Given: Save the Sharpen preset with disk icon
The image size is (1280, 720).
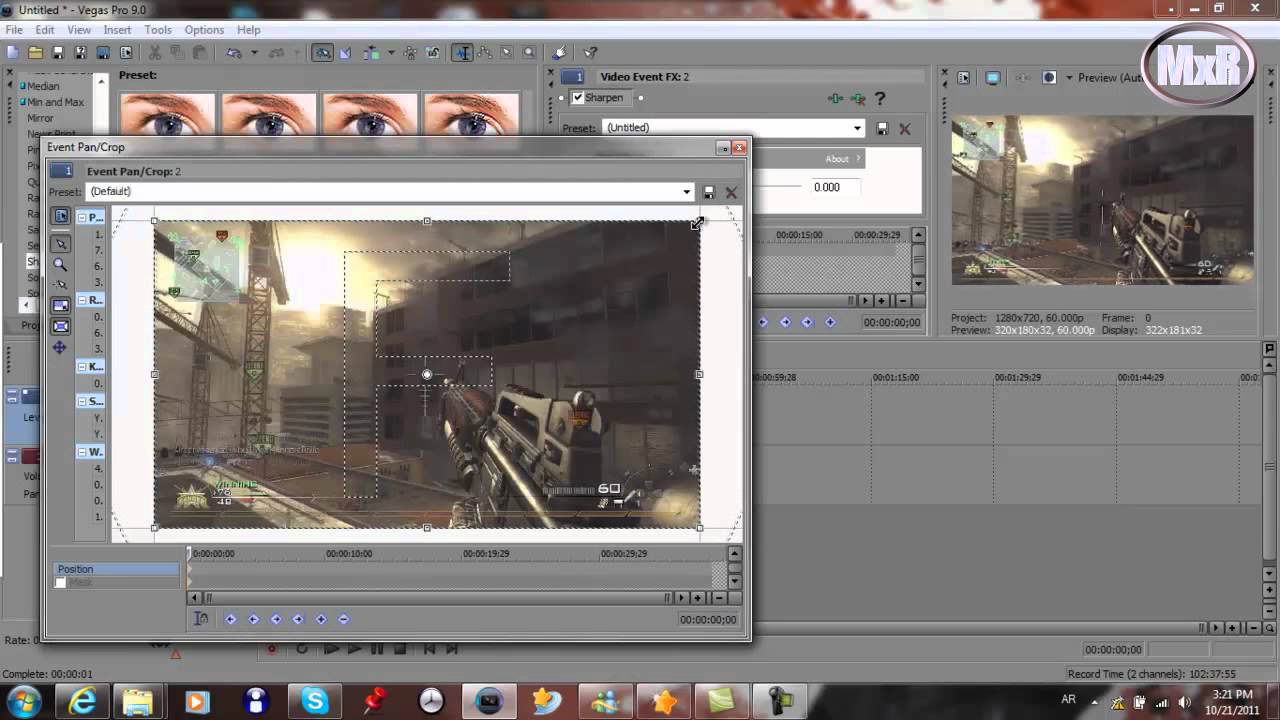Looking at the screenshot, I should [883, 128].
